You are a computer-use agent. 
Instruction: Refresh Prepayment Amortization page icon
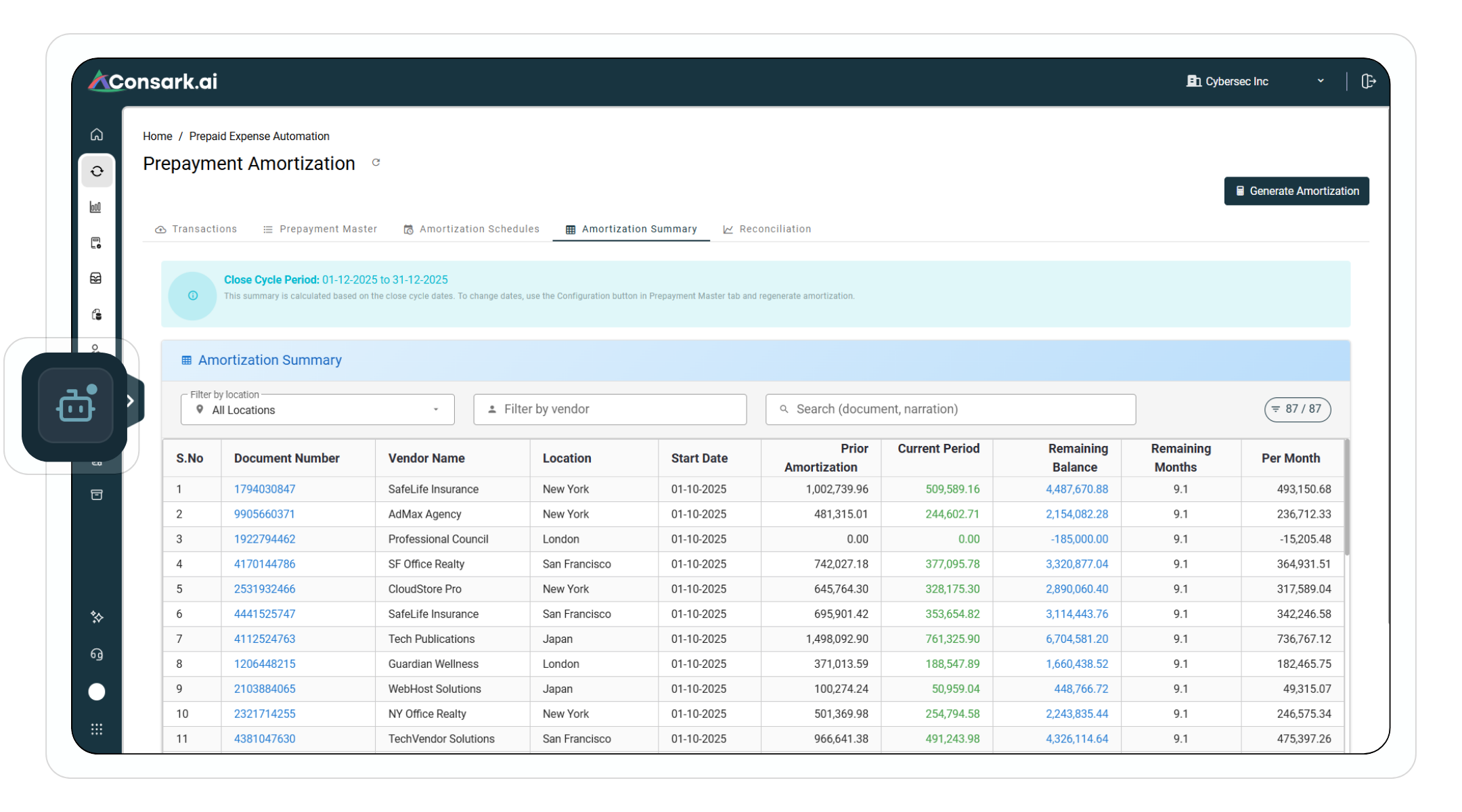(x=376, y=162)
